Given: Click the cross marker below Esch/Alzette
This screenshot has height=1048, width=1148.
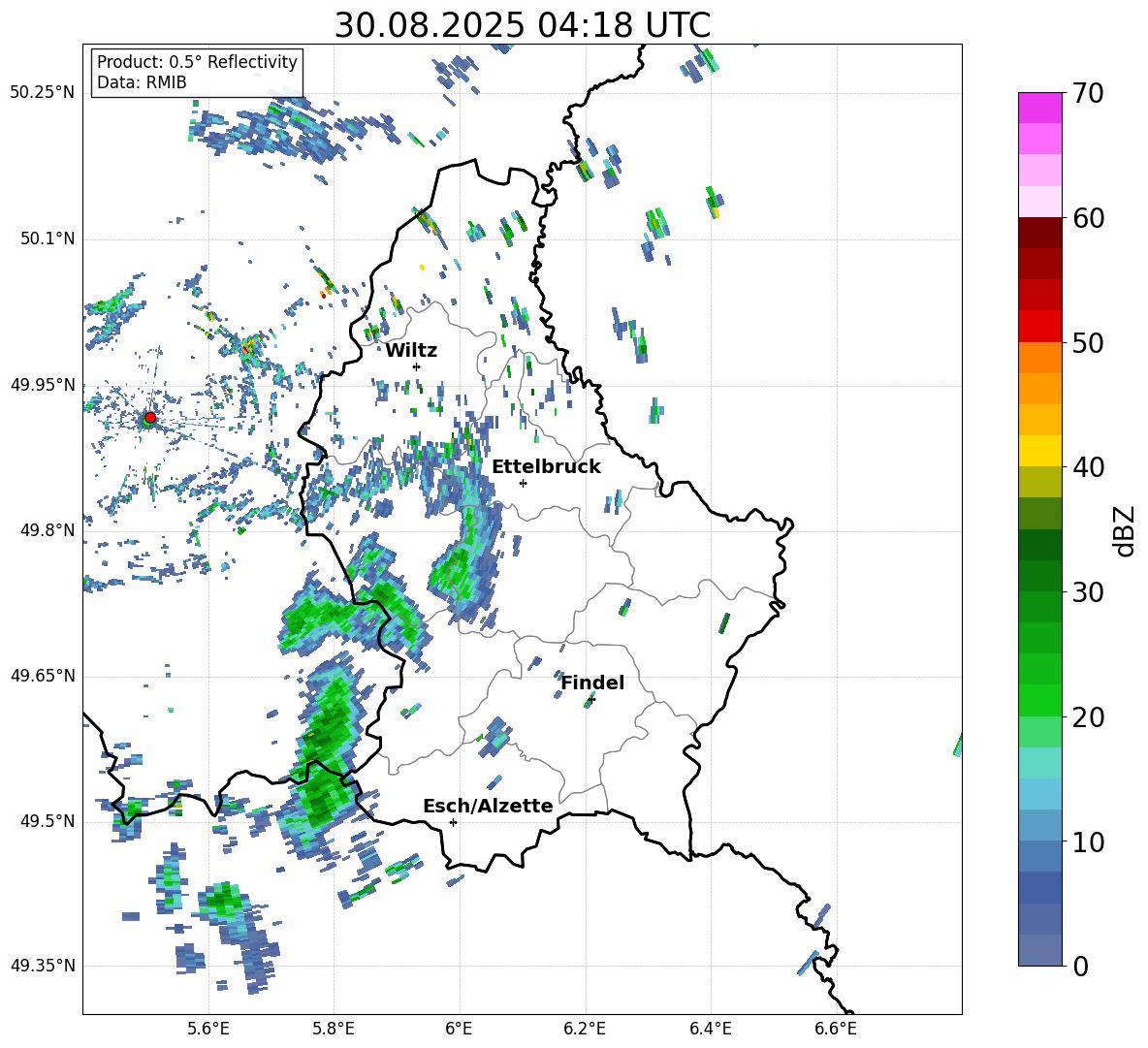Looking at the screenshot, I should 453,822.
